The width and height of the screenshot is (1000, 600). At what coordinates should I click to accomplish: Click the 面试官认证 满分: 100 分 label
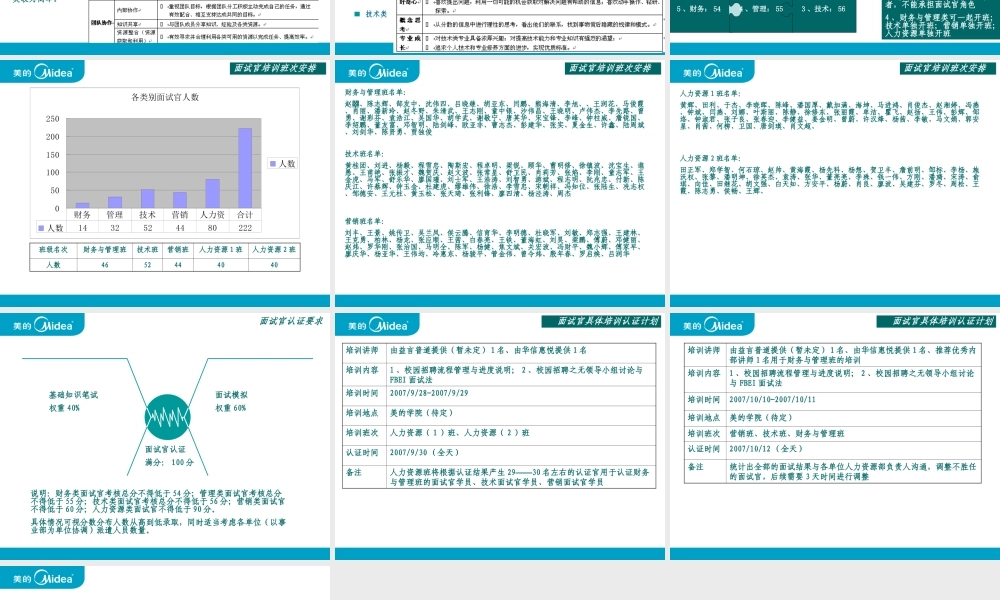(169, 455)
